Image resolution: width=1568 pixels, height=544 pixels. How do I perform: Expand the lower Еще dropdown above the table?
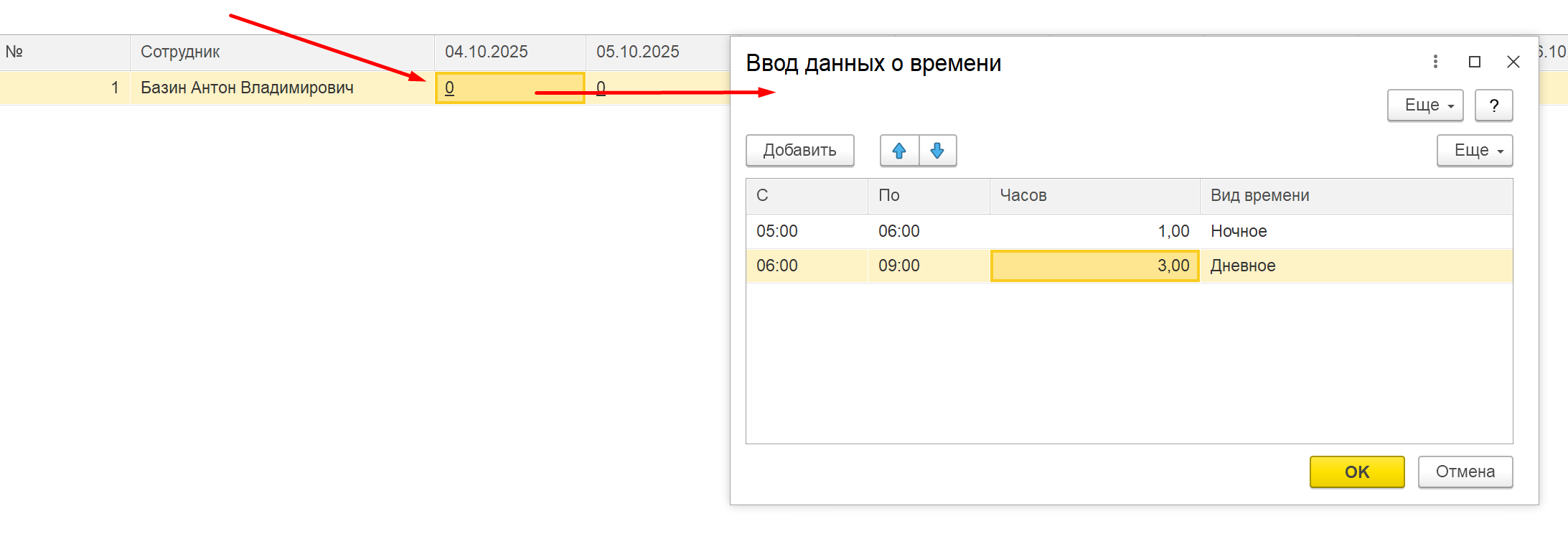(x=1474, y=151)
